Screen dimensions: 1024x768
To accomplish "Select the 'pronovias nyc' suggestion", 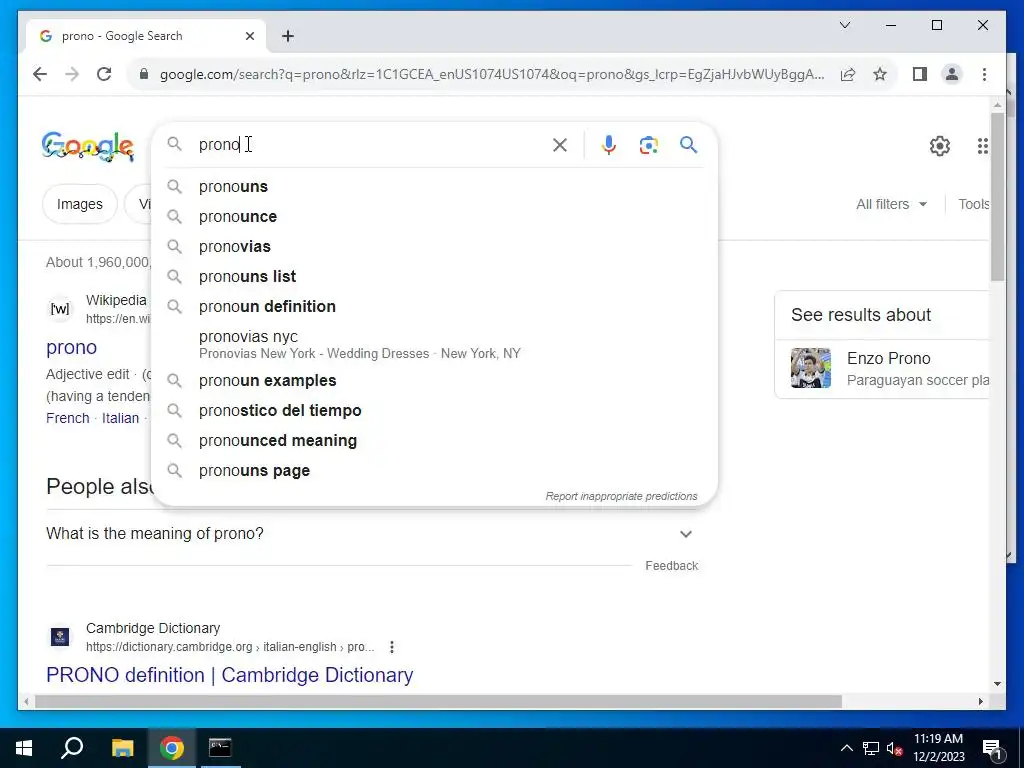I will click(434, 344).
